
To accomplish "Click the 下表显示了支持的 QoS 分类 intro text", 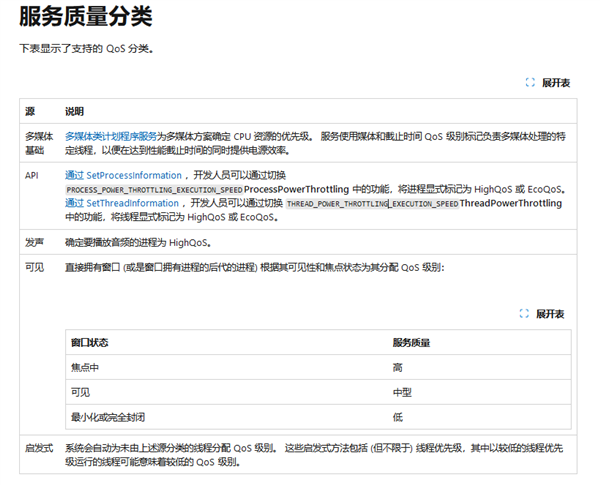I will coord(86,48).
